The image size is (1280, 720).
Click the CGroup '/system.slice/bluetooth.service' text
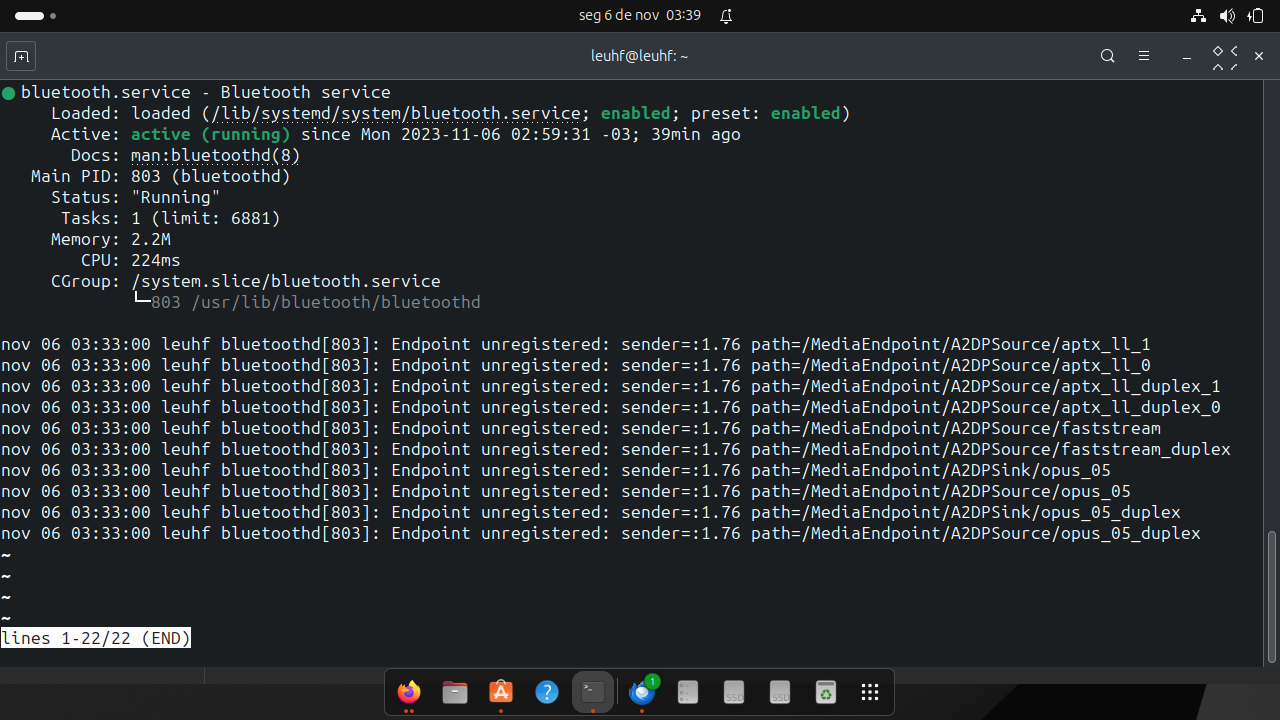[286, 281]
